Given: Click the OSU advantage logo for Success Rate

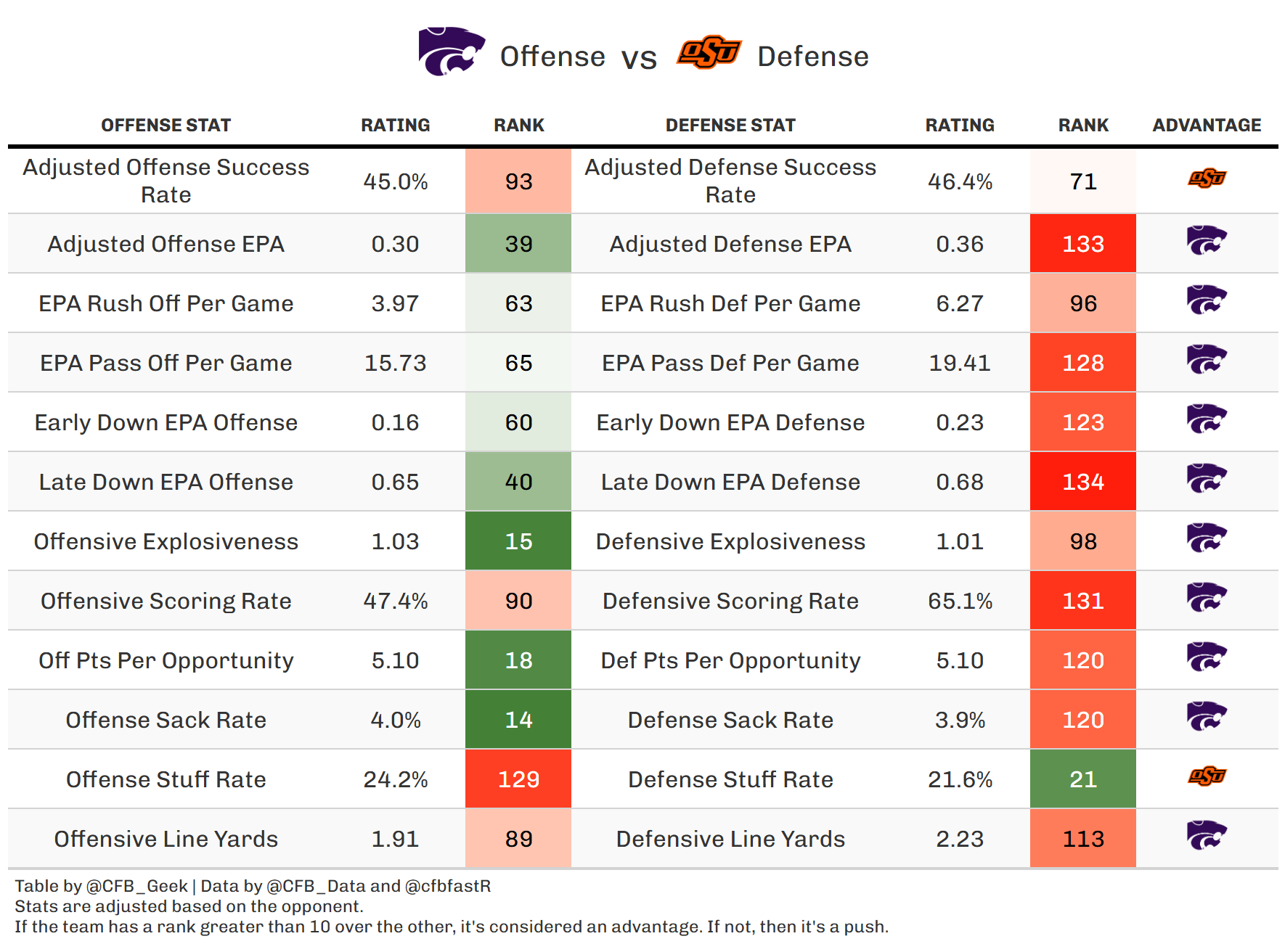Looking at the screenshot, I should 1207,178.
